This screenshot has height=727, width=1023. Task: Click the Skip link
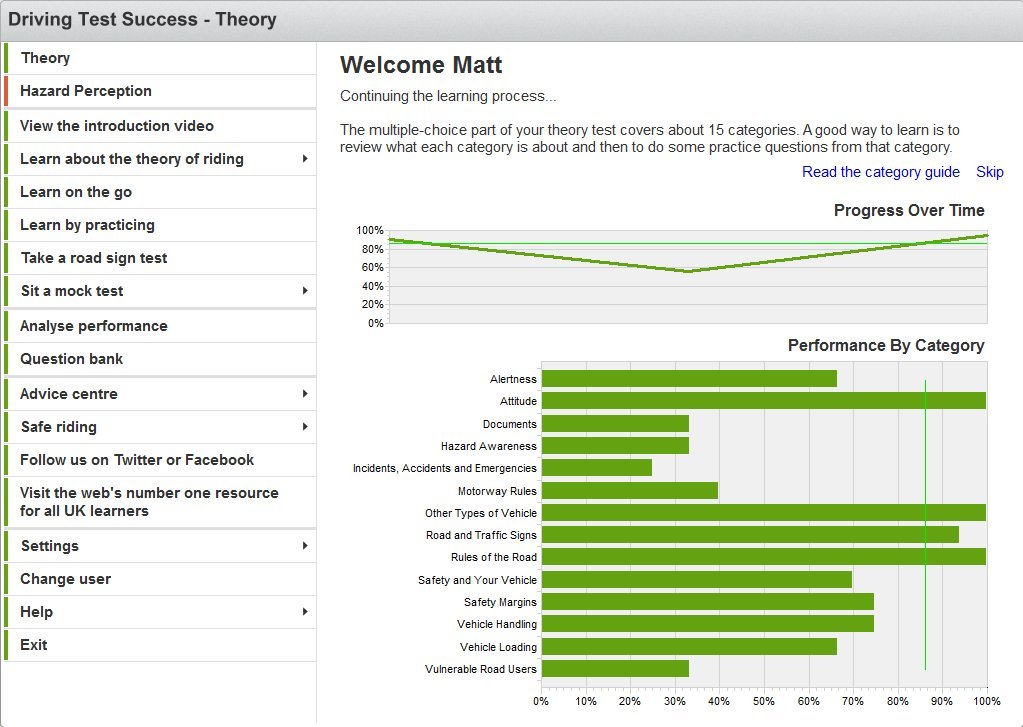click(989, 172)
